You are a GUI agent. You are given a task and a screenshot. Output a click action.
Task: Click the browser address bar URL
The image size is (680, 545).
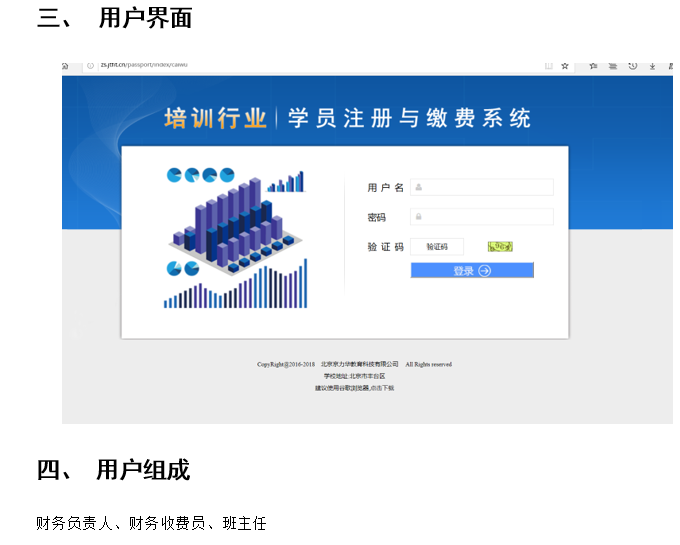[144, 65]
